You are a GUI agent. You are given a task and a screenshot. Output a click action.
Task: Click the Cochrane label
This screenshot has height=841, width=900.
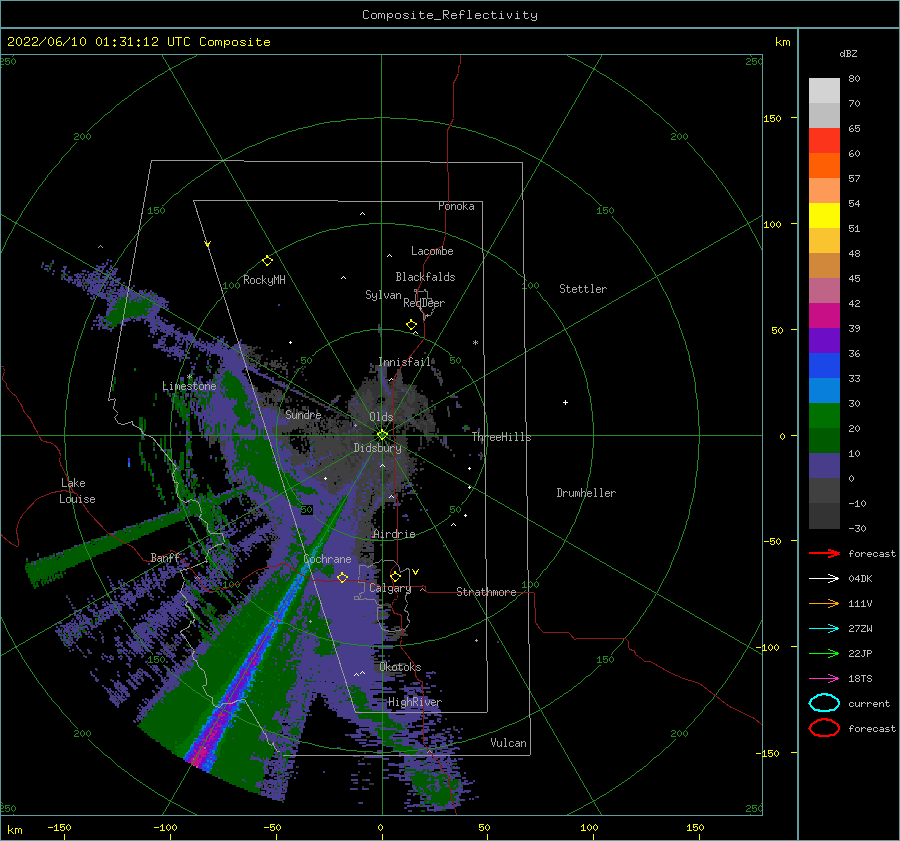tap(327, 559)
